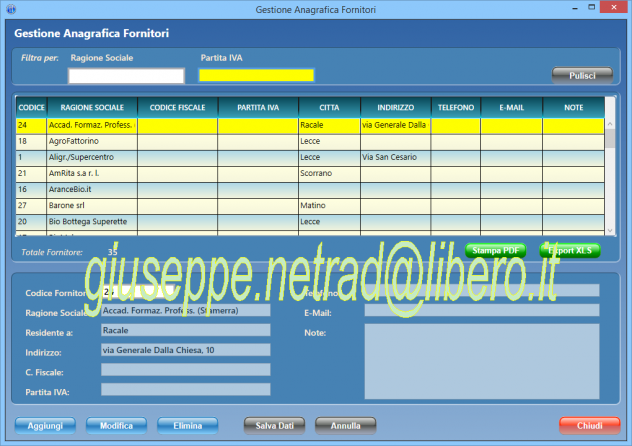This screenshot has height=446, width=632.
Task: Focus the Partita IVA detail field
Action: [x=185, y=389]
